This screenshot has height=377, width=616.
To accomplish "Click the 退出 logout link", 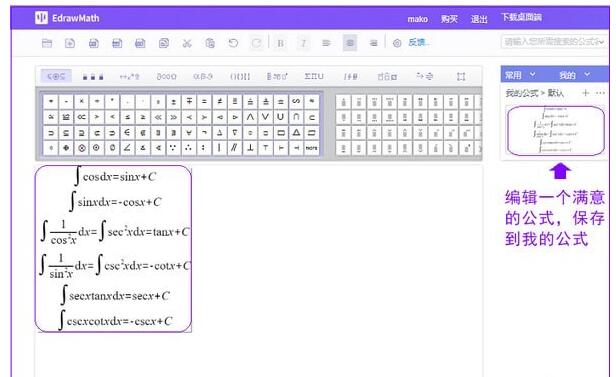I will [x=479, y=19].
